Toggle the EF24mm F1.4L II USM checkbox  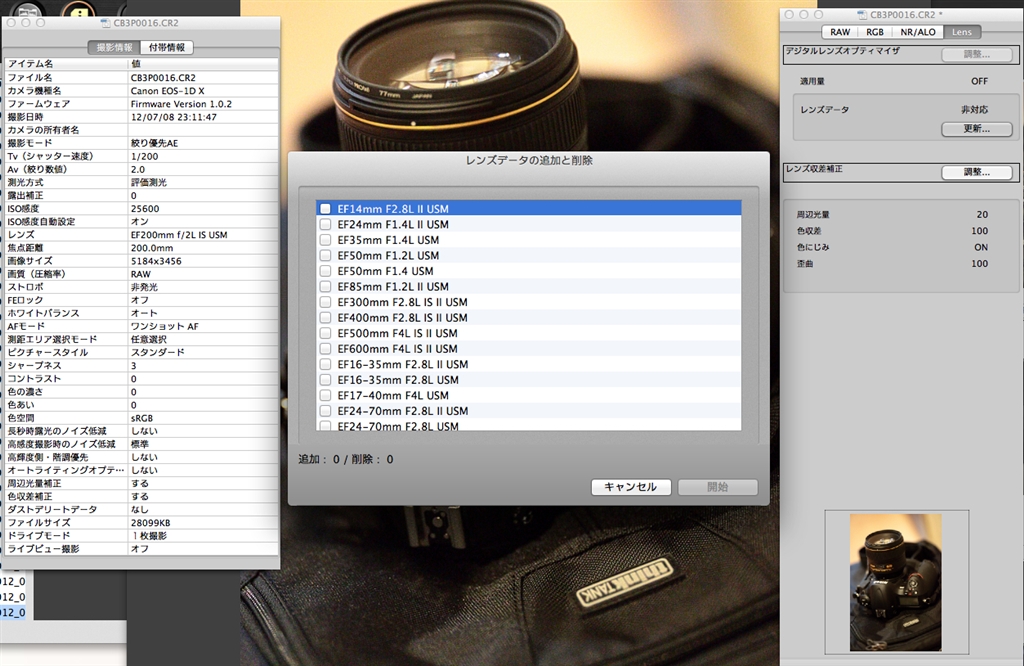325,224
